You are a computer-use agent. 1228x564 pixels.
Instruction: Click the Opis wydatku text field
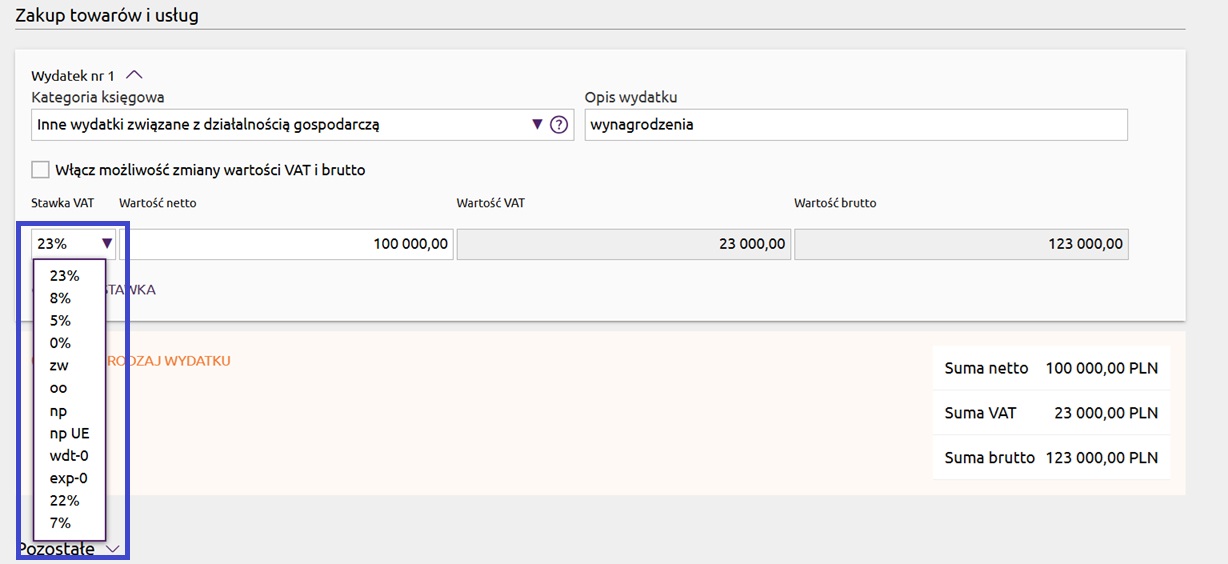pos(855,125)
